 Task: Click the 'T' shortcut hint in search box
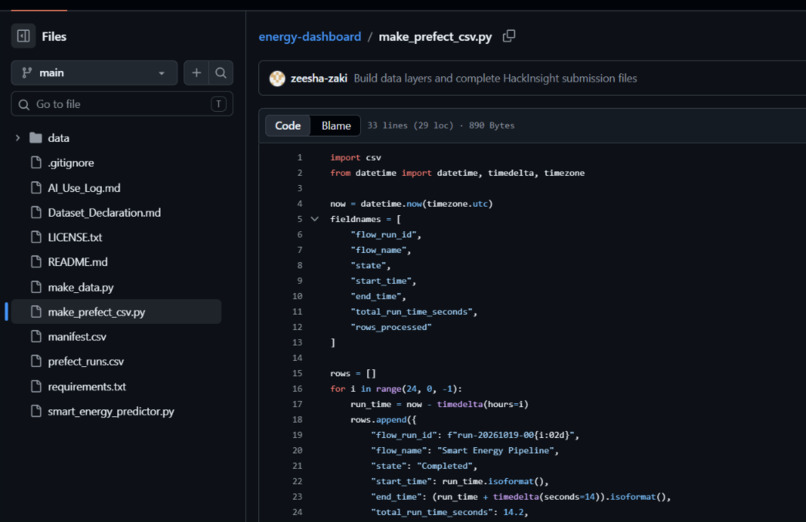[218, 104]
